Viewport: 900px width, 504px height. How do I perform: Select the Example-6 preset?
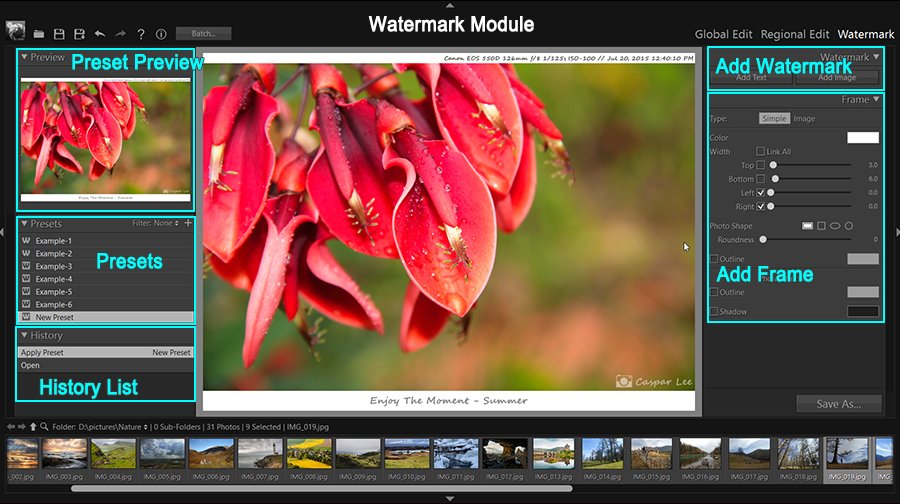click(x=106, y=304)
